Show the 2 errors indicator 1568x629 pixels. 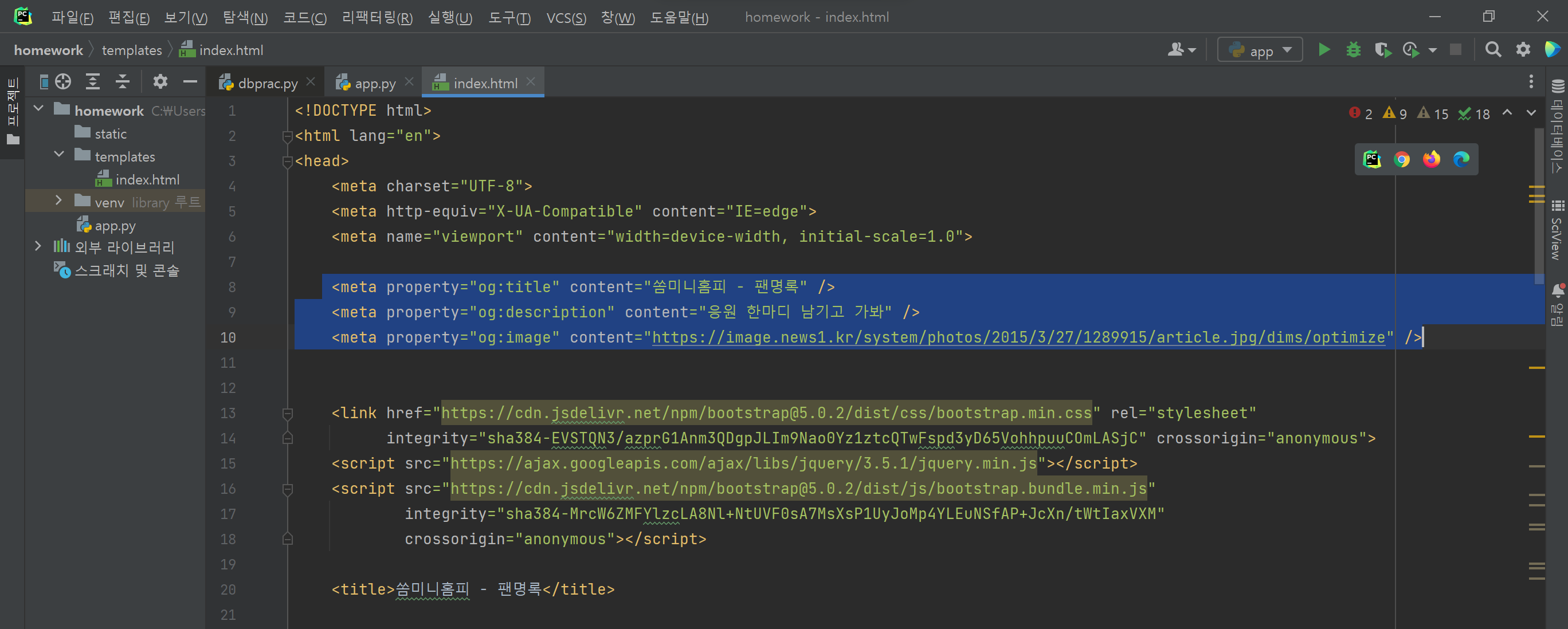click(x=1361, y=114)
